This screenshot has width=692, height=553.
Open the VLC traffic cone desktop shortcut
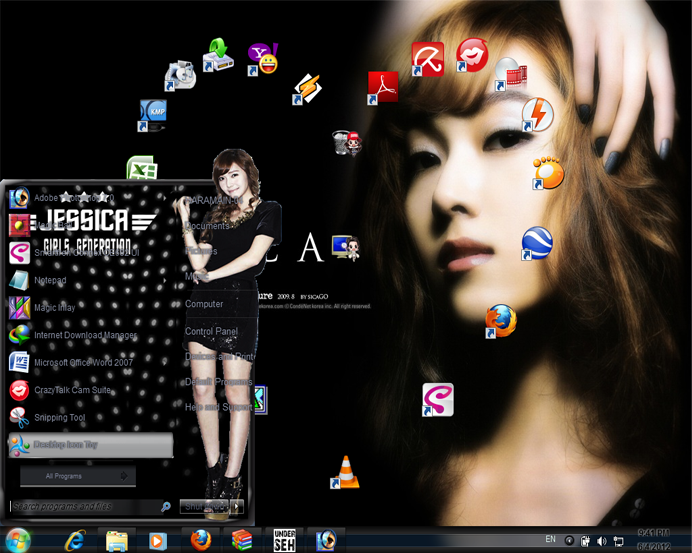coord(345,472)
